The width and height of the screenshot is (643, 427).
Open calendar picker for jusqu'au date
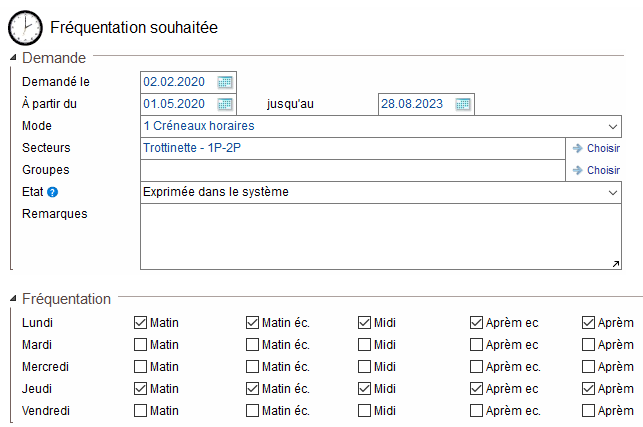[x=462, y=104]
